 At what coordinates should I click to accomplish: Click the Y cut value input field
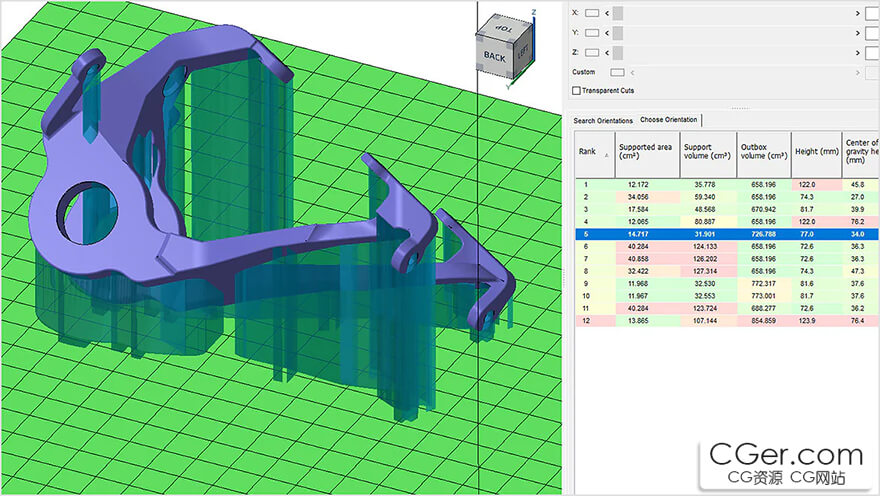coord(872,33)
